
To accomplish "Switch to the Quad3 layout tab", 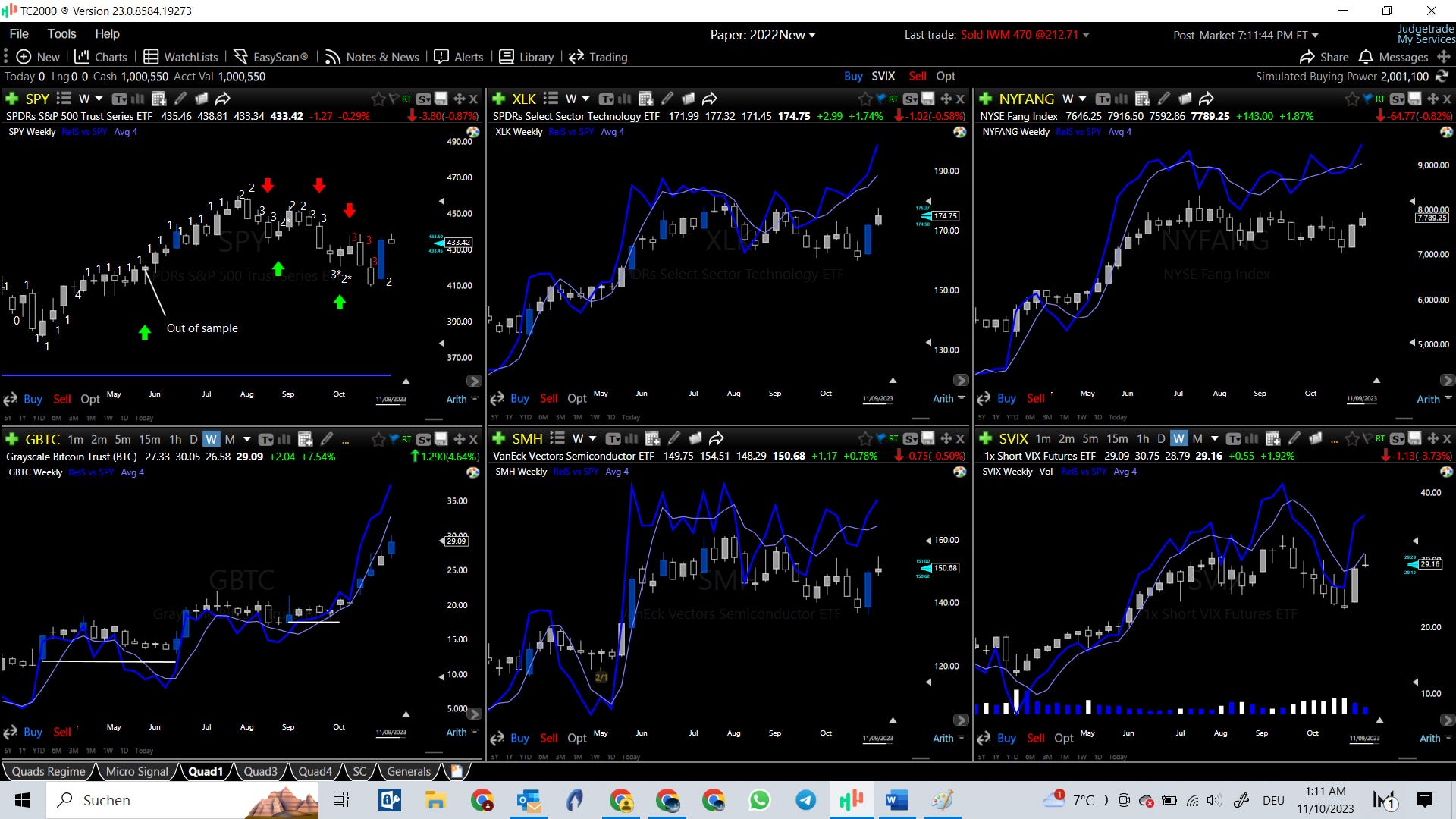I will click(x=260, y=771).
